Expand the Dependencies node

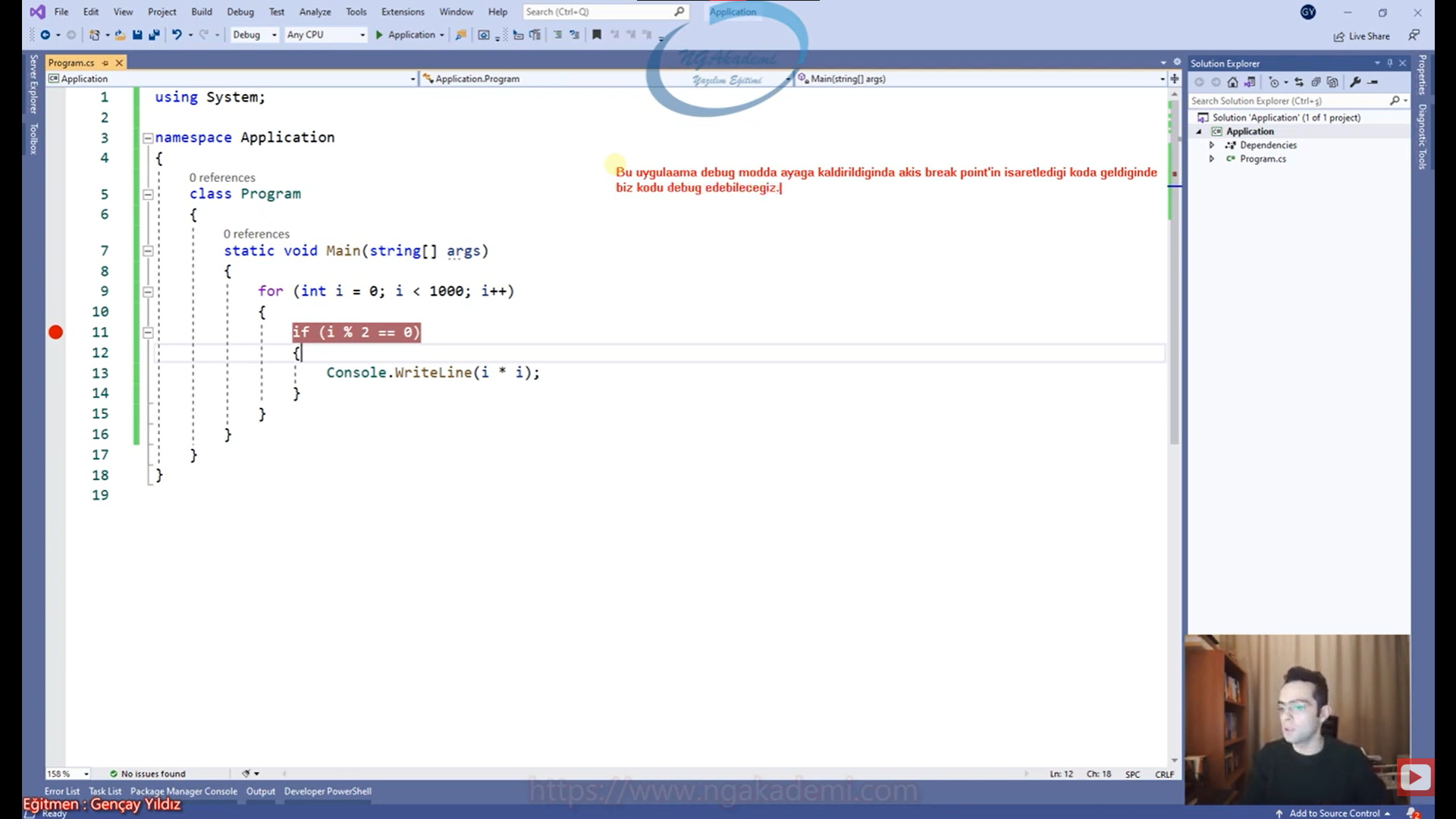(1212, 145)
